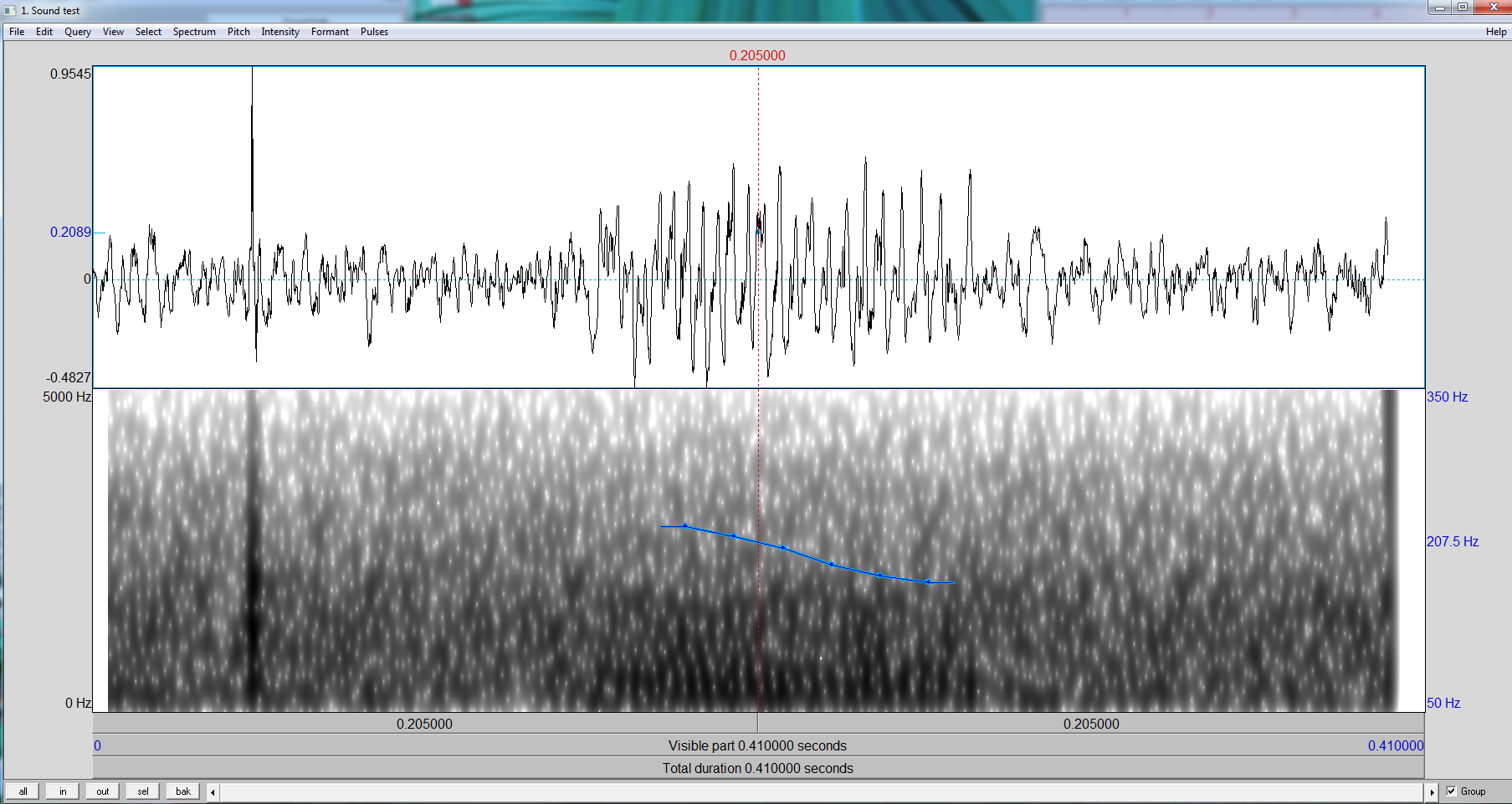The height and width of the screenshot is (804, 1512).
Task: Click the 'sel' zoom button
Action: 143,791
